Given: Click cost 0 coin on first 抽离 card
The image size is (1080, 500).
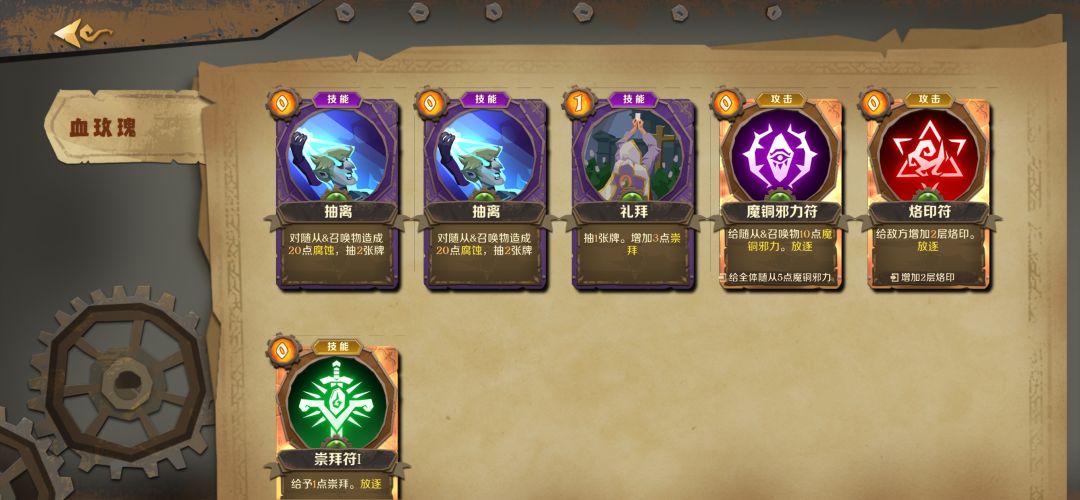Looking at the screenshot, I should point(282,104).
